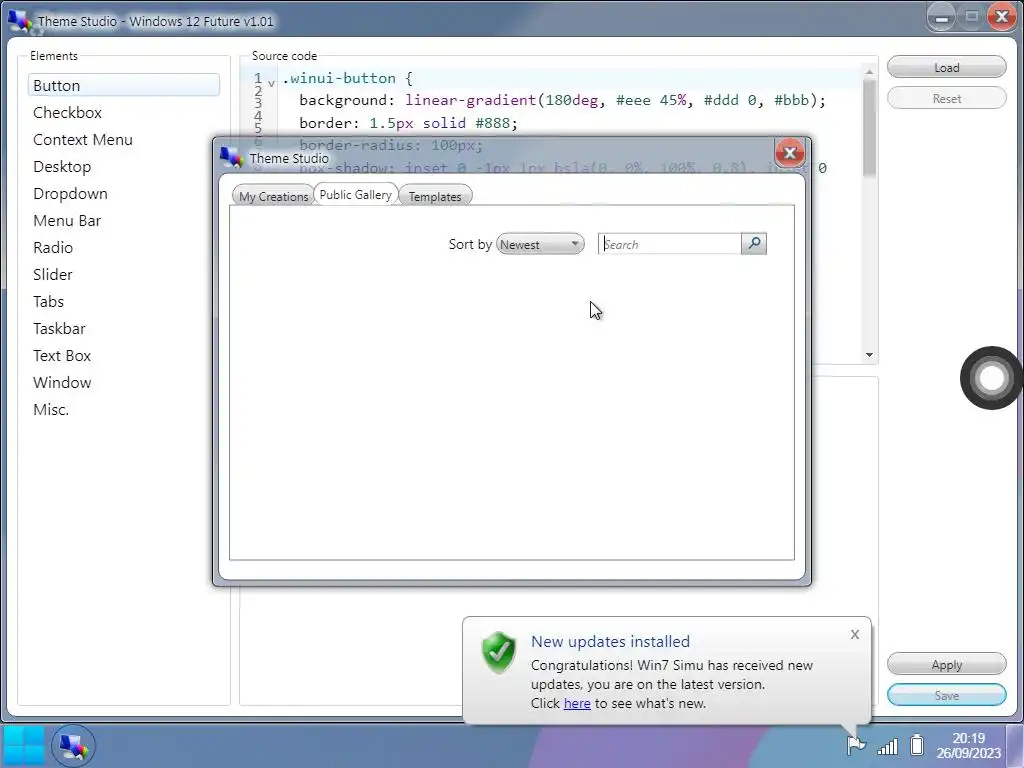Switch to the My Creations tab
This screenshot has width=1024, height=768.
(x=273, y=196)
